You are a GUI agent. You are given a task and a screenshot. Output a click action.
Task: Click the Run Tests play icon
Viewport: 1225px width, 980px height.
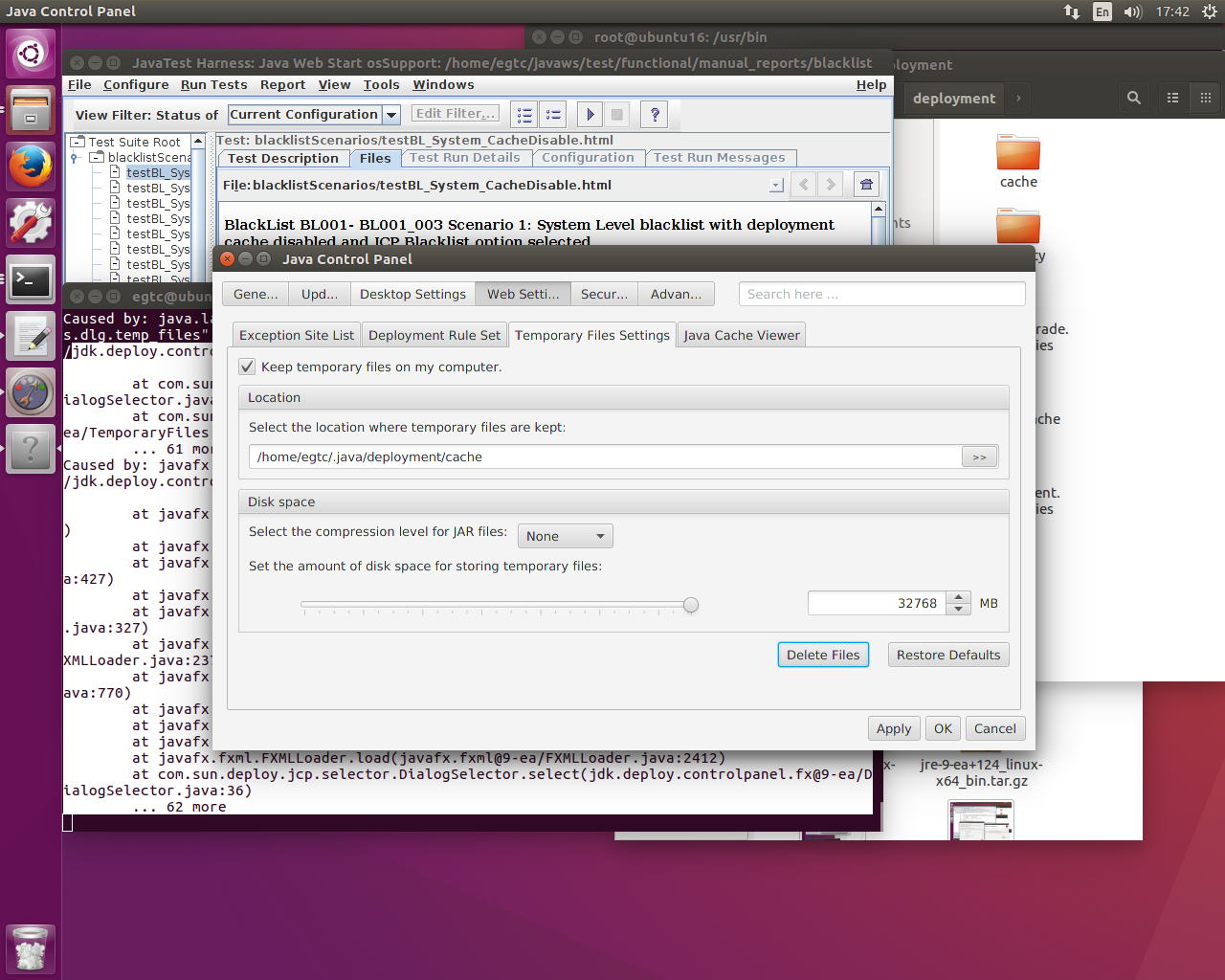pyautogui.click(x=590, y=115)
